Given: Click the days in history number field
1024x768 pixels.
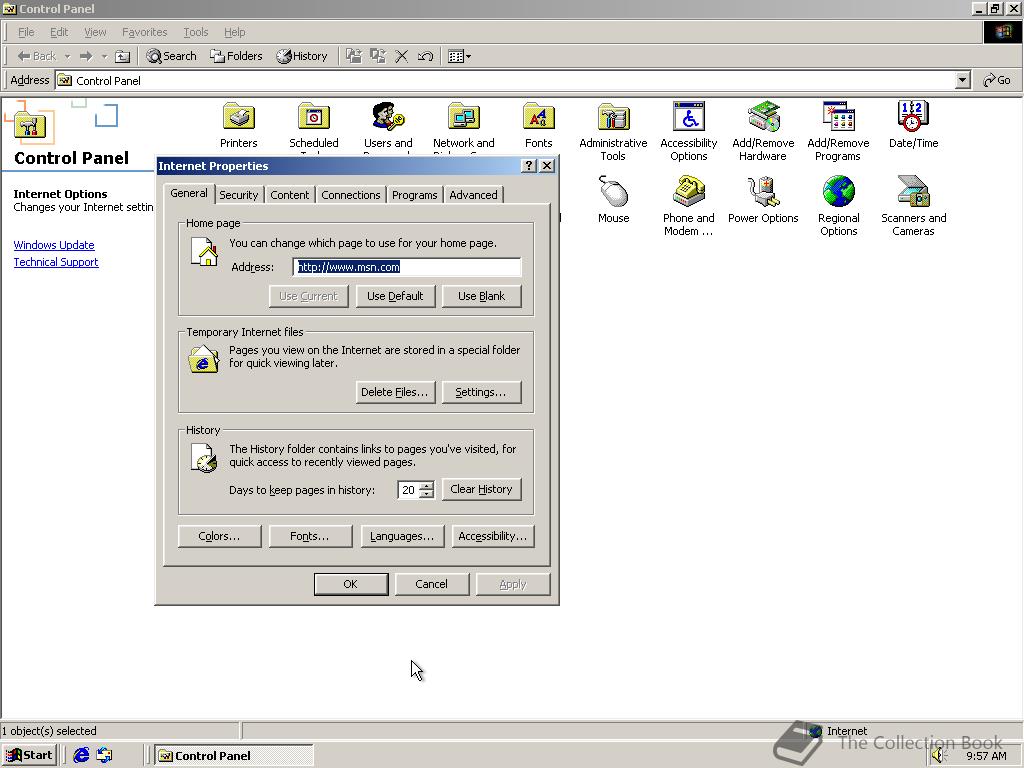Looking at the screenshot, I should coord(409,490).
